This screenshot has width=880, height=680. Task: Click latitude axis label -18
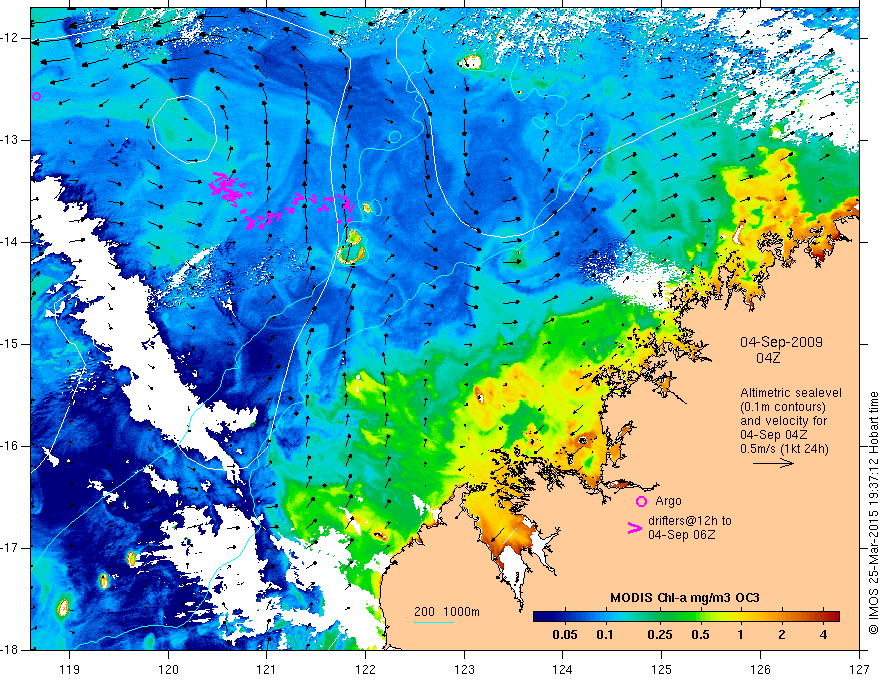[x=12, y=650]
